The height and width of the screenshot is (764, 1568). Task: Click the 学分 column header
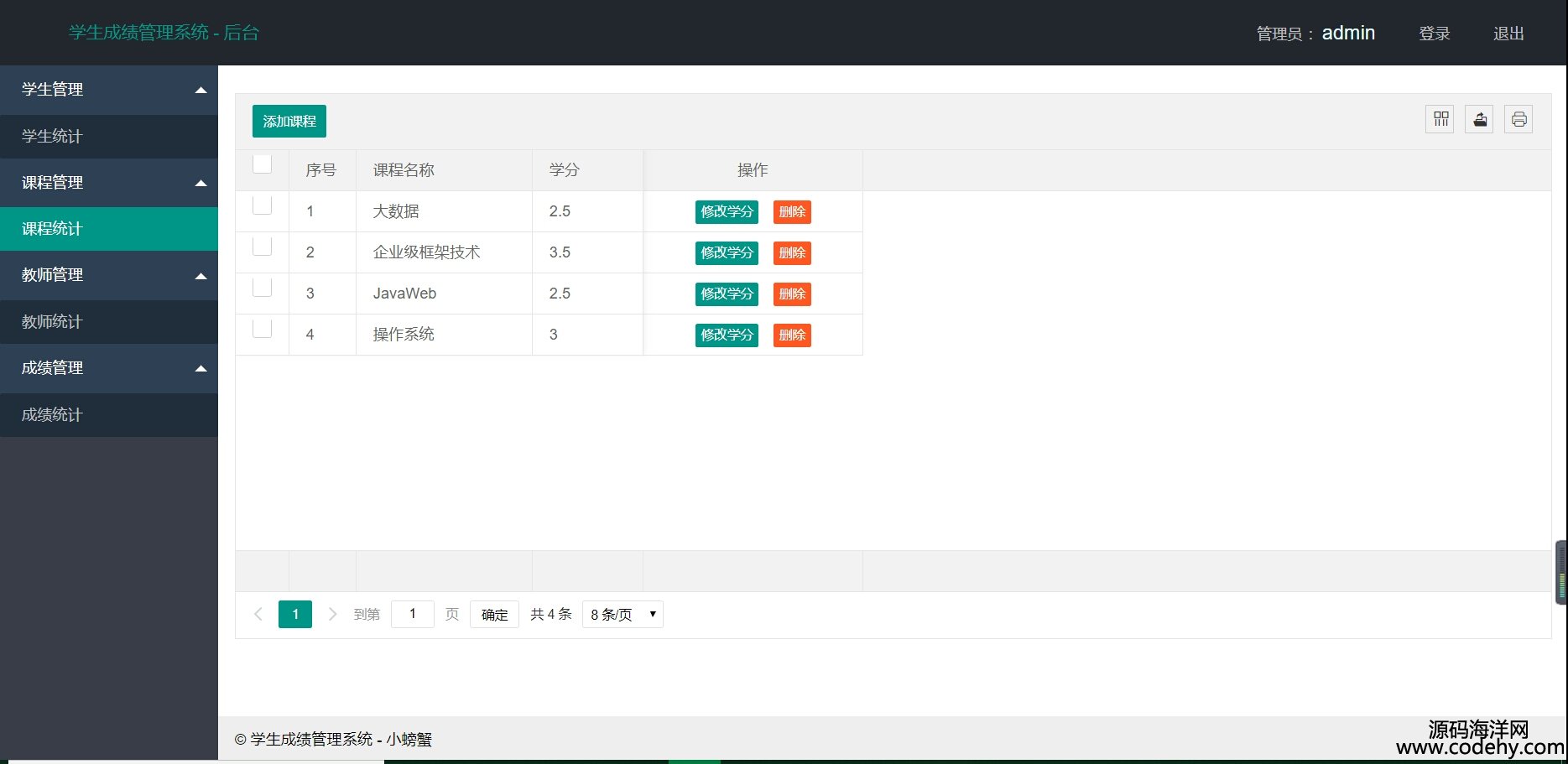(x=587, y=170)
